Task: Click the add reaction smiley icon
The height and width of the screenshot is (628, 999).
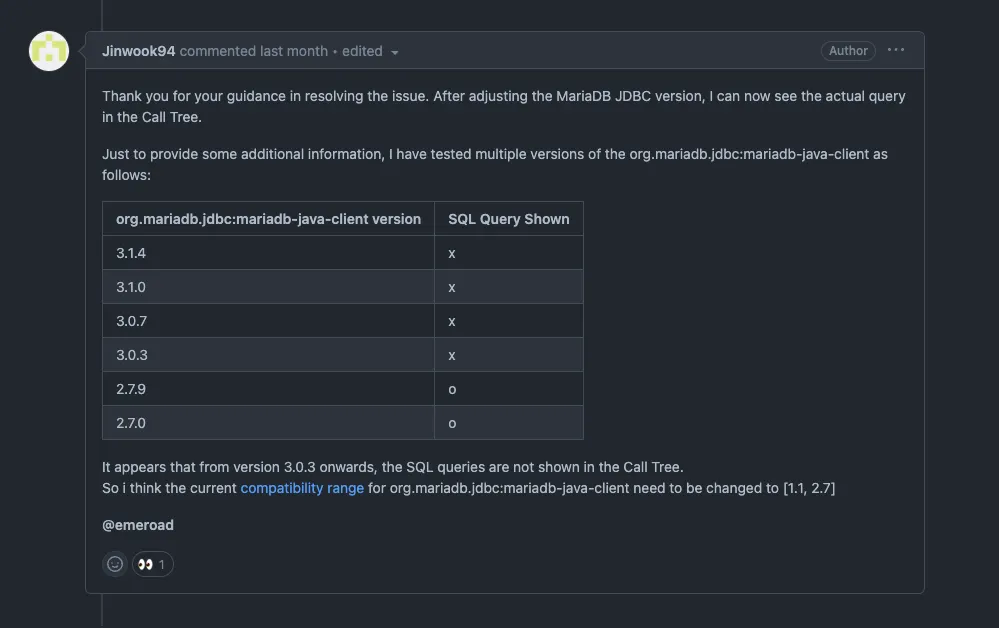Action: pos(115,564)
